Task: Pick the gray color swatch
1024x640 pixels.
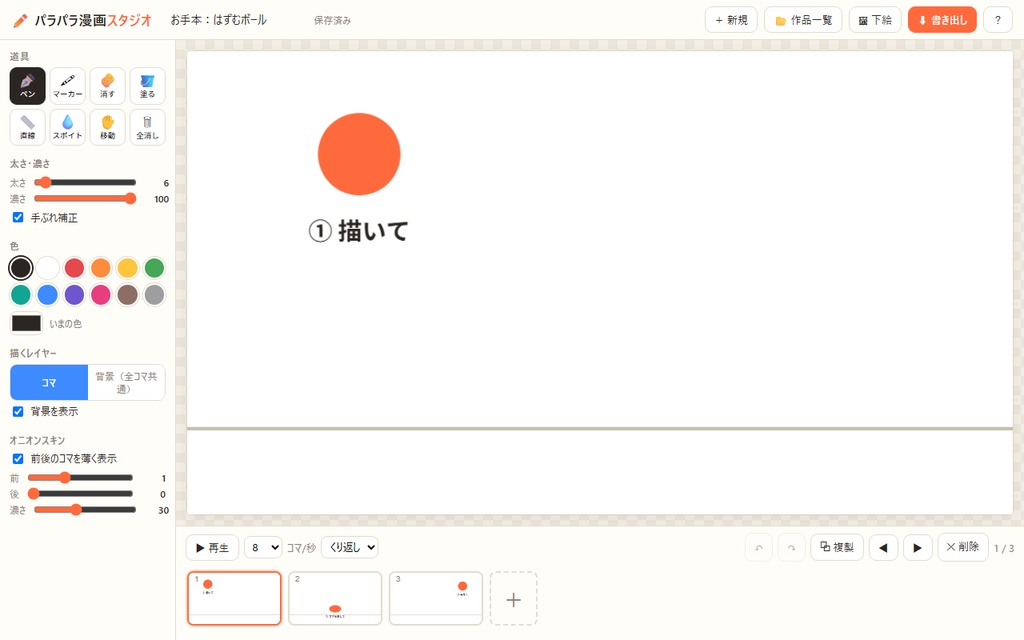Action: pos(154,295)
